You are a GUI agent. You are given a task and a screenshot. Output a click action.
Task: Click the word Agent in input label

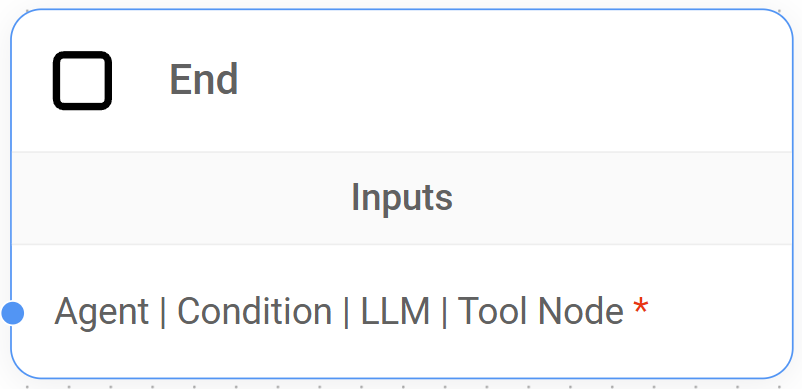(x=101, y=312)
